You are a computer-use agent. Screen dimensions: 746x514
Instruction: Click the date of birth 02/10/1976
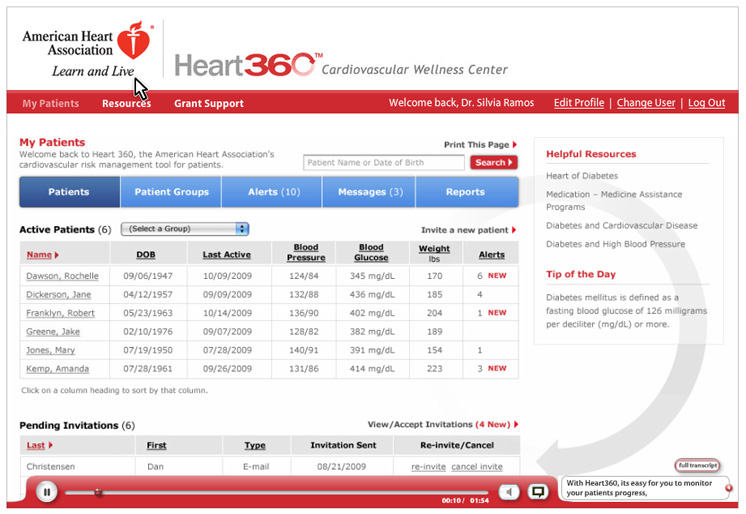[147, 332]
